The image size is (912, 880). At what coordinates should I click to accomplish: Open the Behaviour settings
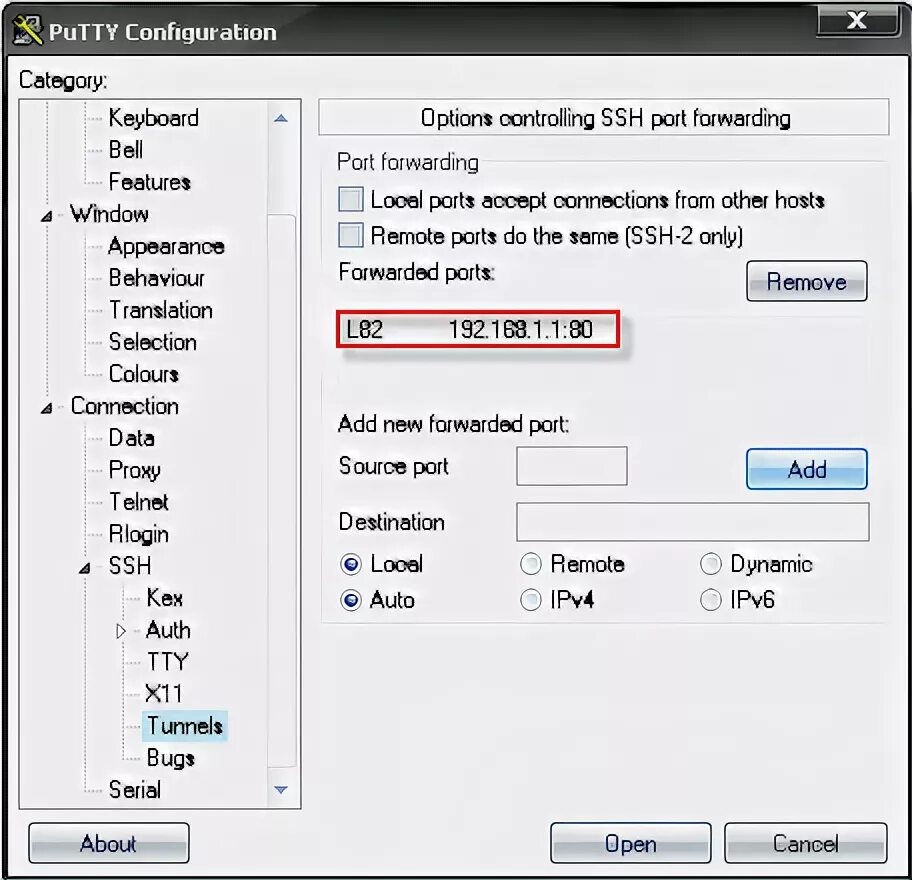156,278
